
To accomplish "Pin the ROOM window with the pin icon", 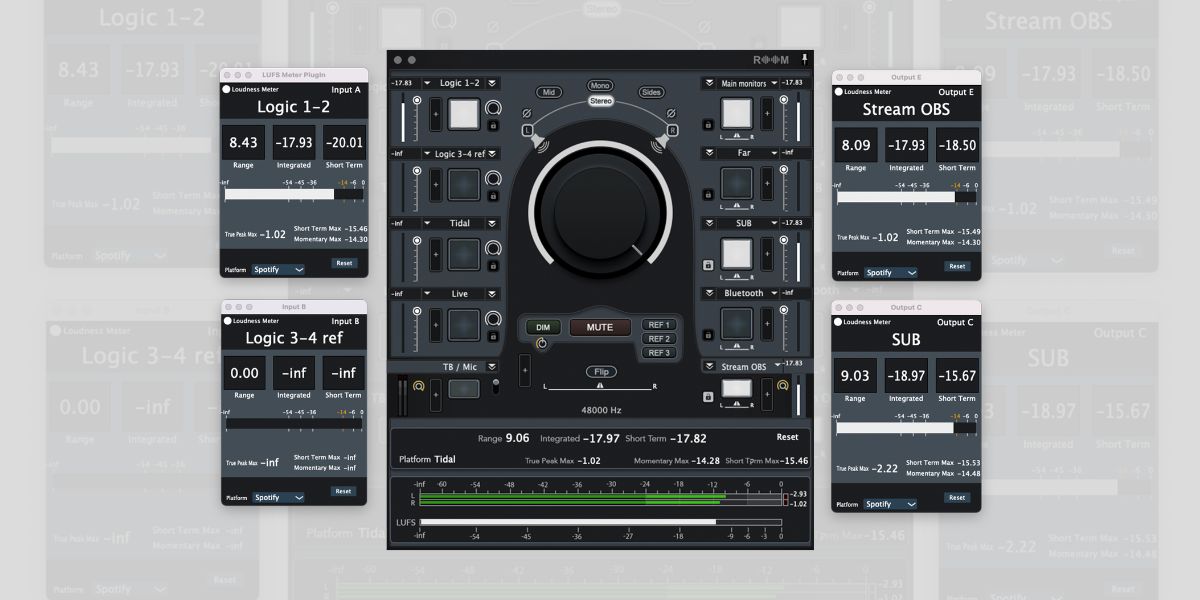I will [x=802, y=60].
